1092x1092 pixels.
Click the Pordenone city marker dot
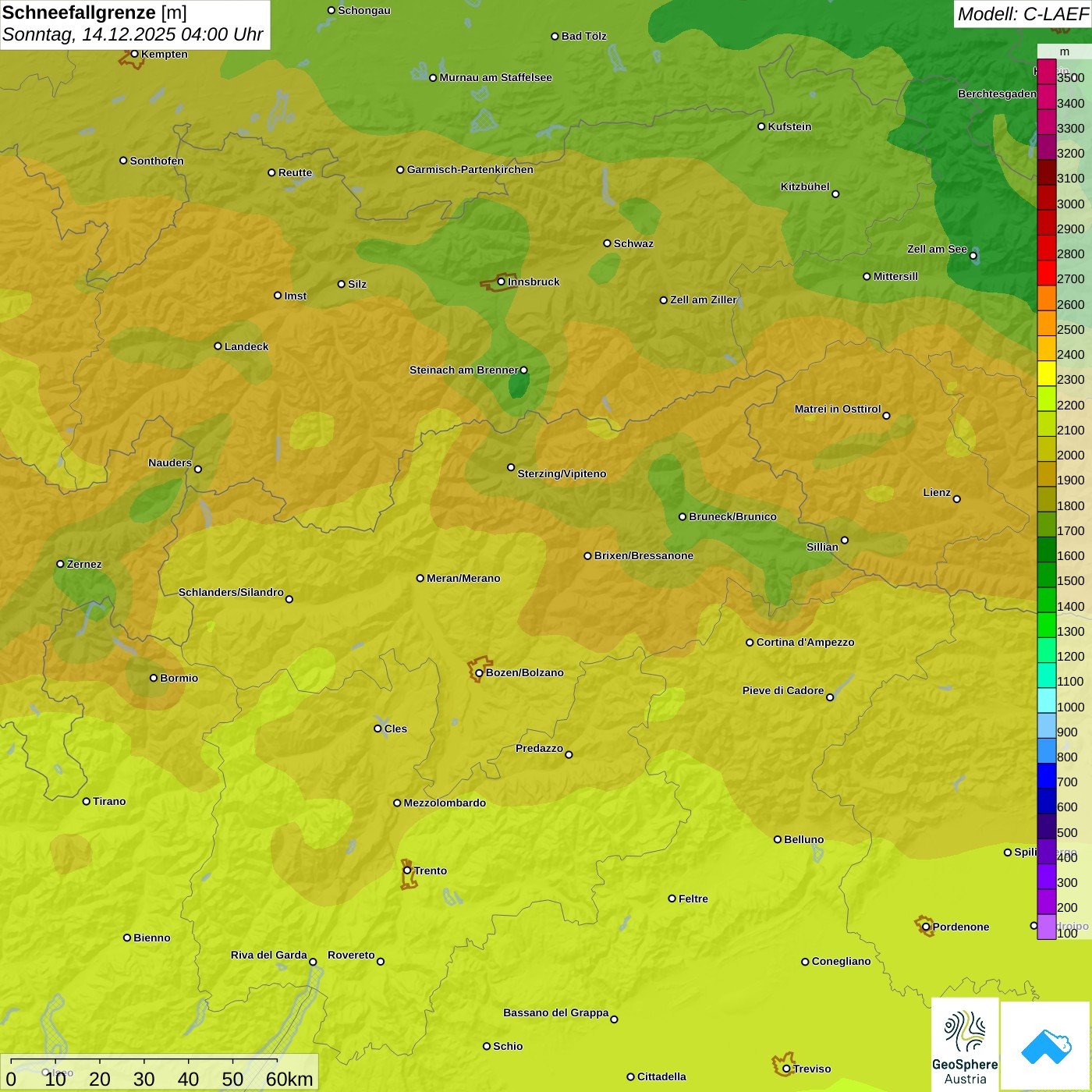pos(926,927)
